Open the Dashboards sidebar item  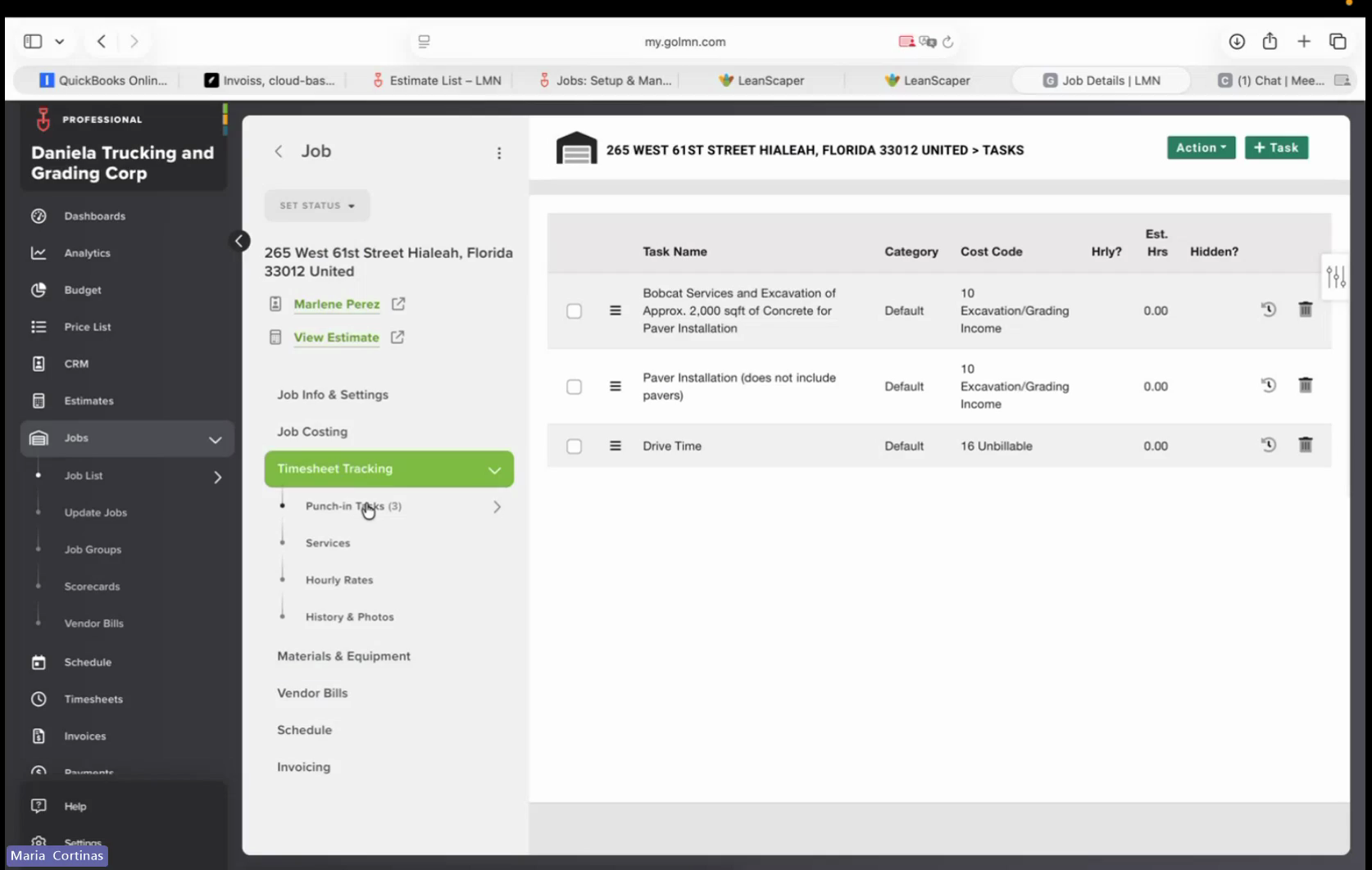point(94,216)
